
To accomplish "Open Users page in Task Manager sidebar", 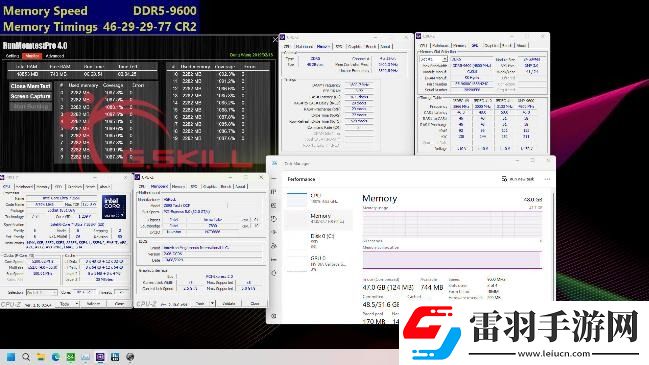I will (274, 246).
